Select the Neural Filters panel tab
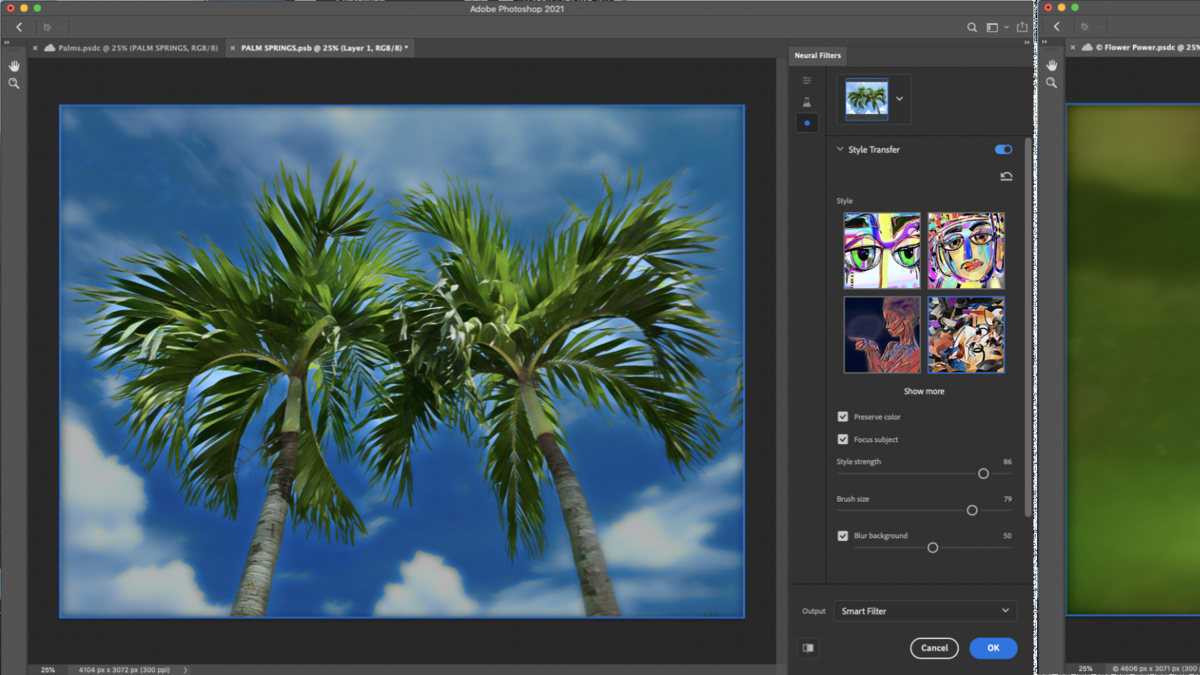Viewport: 1200px width, 675px height. click(817, 56)
